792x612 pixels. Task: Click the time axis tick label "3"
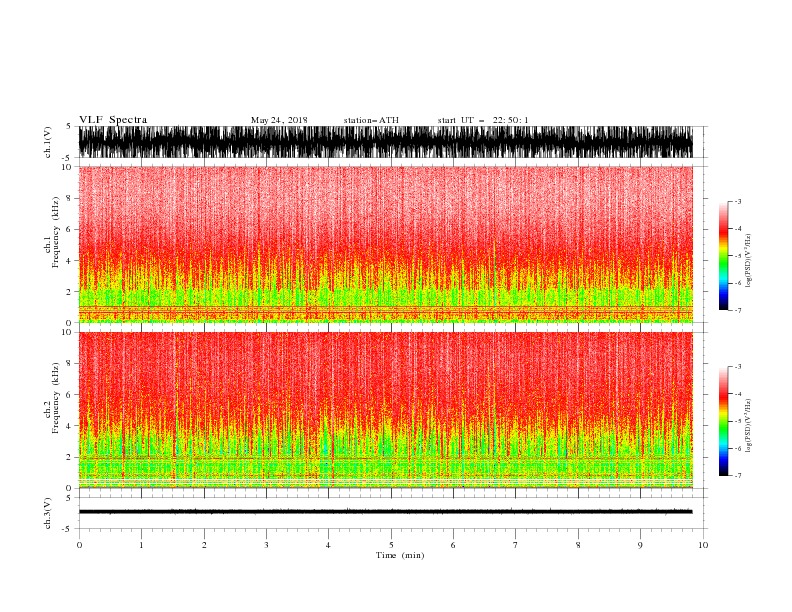pyautogui.click(x=266, y=545)
